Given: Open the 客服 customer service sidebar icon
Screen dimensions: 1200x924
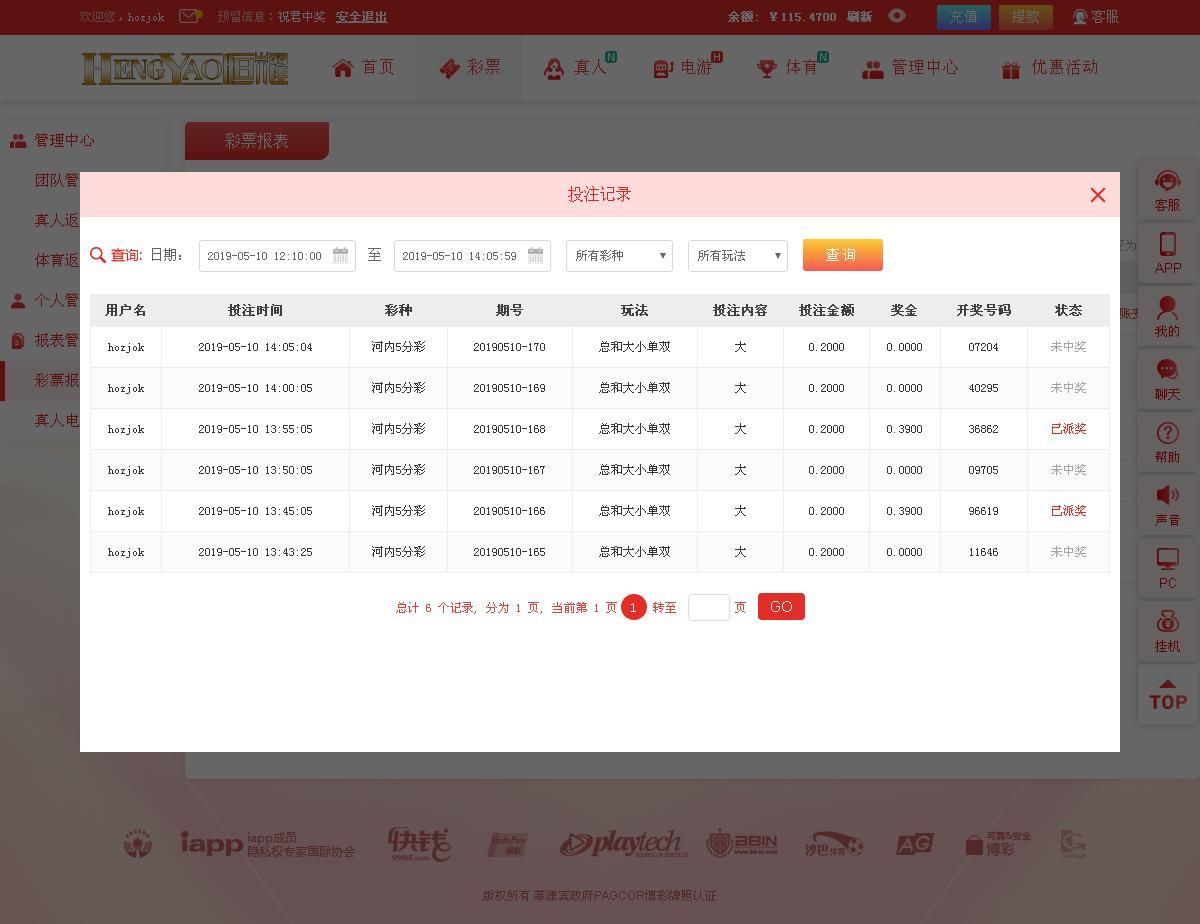Looking at the screenshot, I should (x=1167, y=190).
